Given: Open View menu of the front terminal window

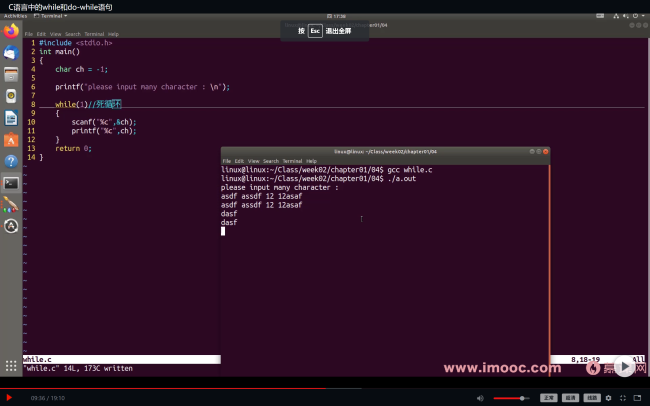Looking at the screenshot, I should [254, 161].
